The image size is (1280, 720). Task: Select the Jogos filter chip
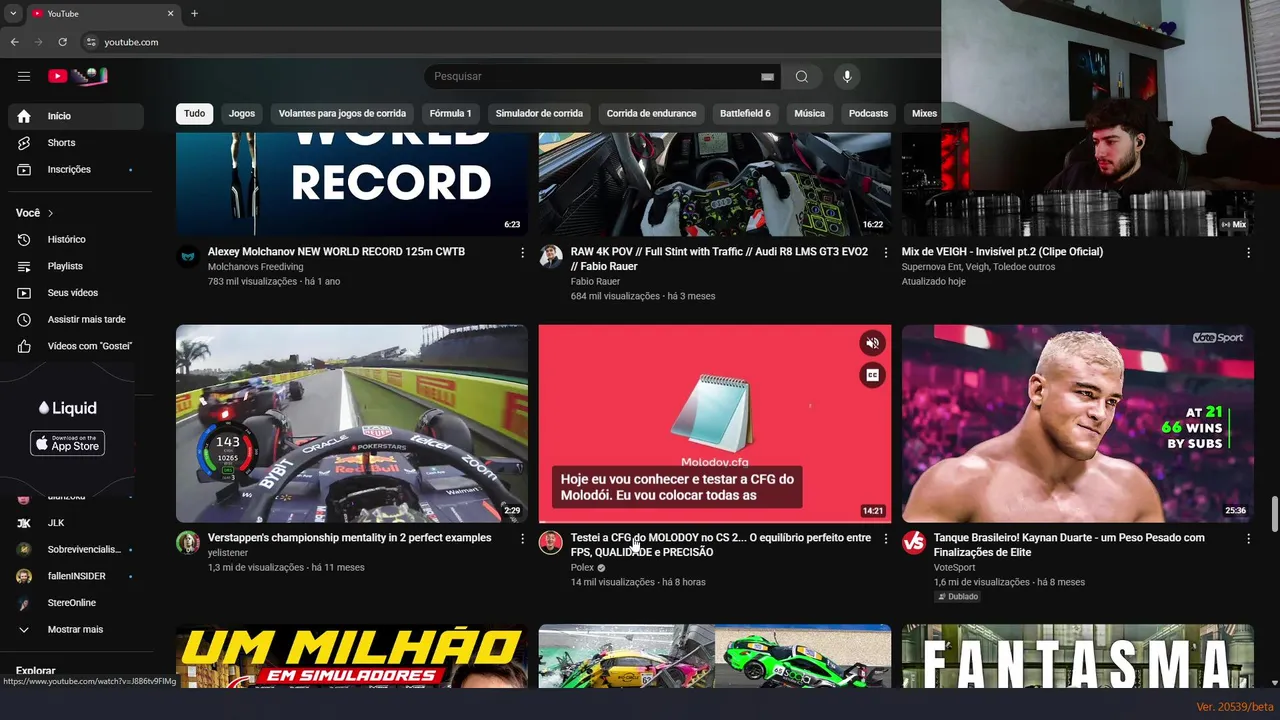pos(242,113)
